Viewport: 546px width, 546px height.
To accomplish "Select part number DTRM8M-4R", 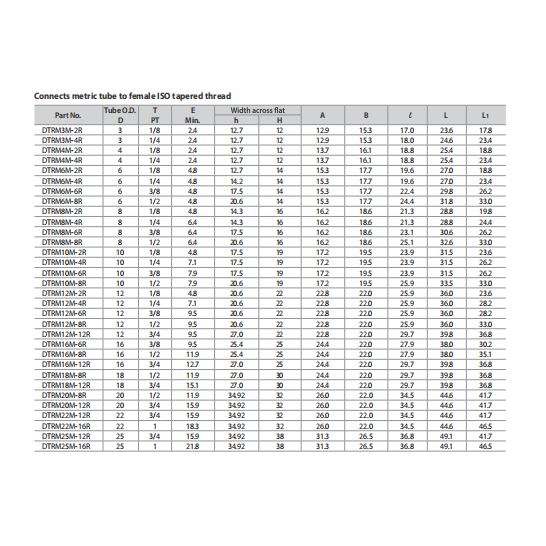I will coord(62,223).
